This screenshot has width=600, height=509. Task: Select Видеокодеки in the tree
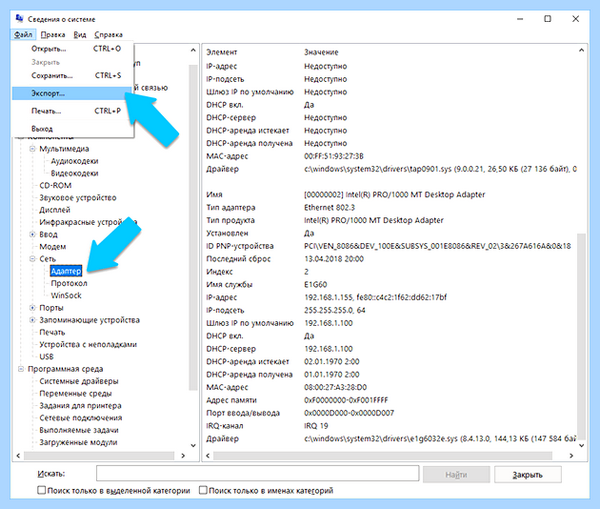tap(75, 173)
